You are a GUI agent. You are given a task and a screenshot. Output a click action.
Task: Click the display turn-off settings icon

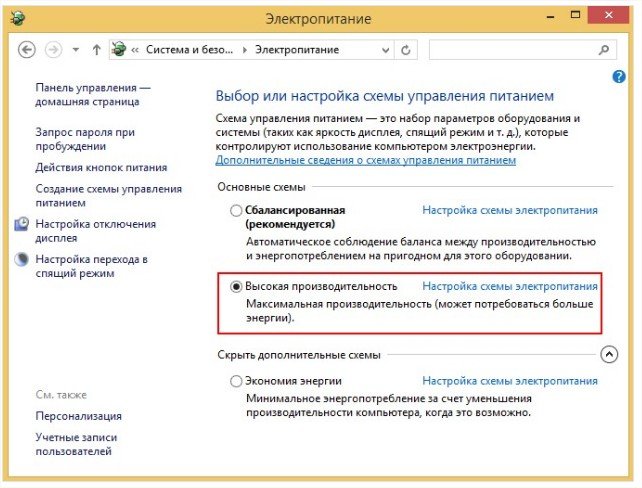(23, 224)
